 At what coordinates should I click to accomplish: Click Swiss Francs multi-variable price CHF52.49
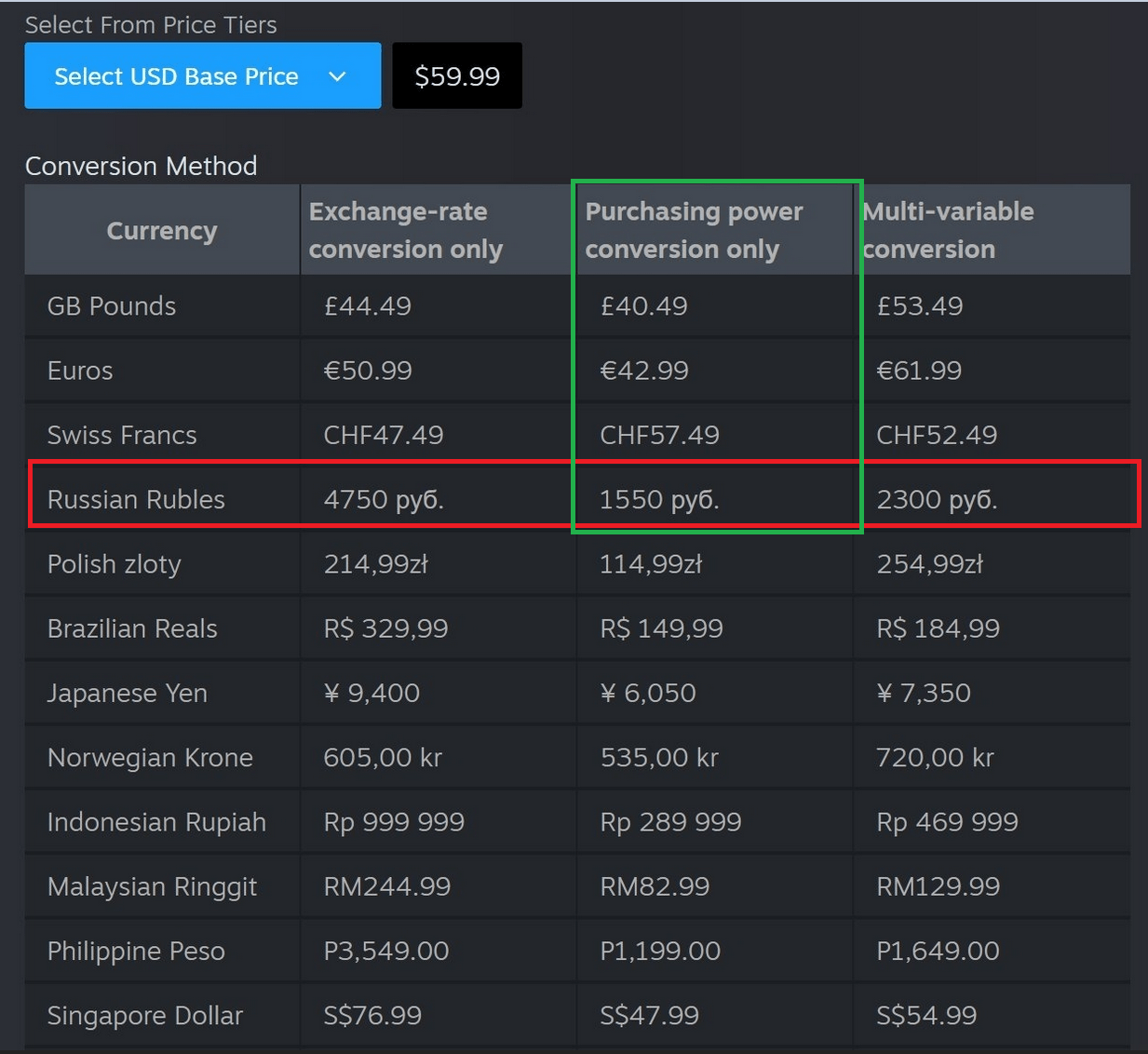tap(937, 435)
